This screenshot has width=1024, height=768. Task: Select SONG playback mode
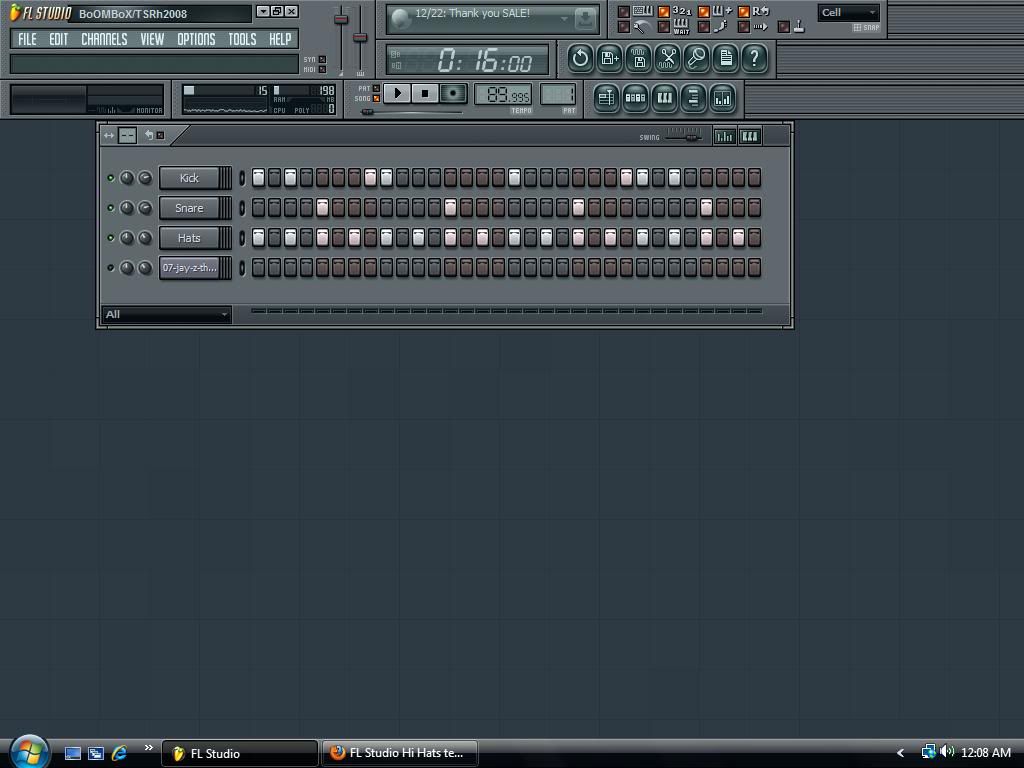point(376,99)
